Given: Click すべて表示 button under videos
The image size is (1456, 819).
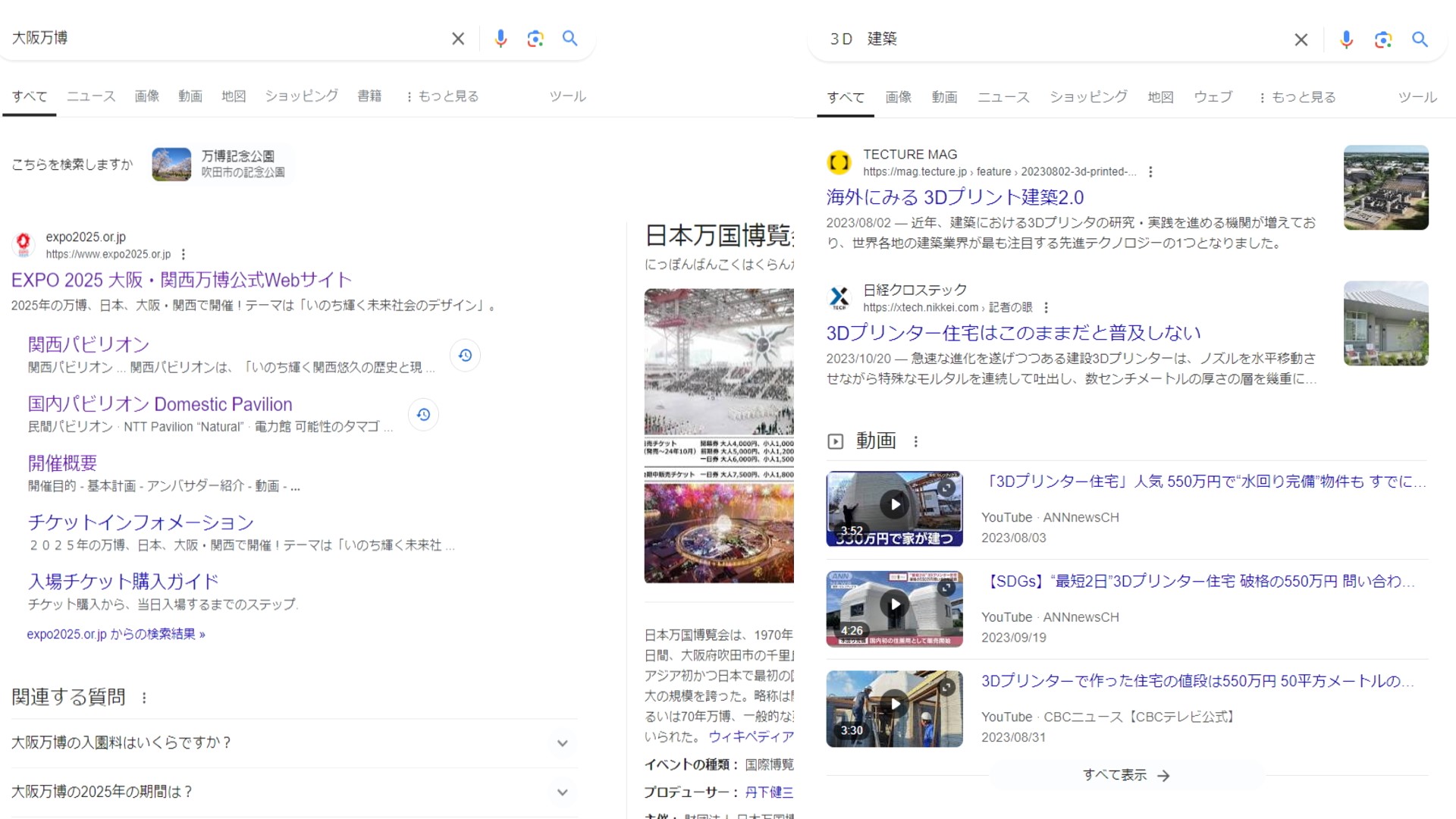Looking at the screenshot, I should coord(1127,775).
